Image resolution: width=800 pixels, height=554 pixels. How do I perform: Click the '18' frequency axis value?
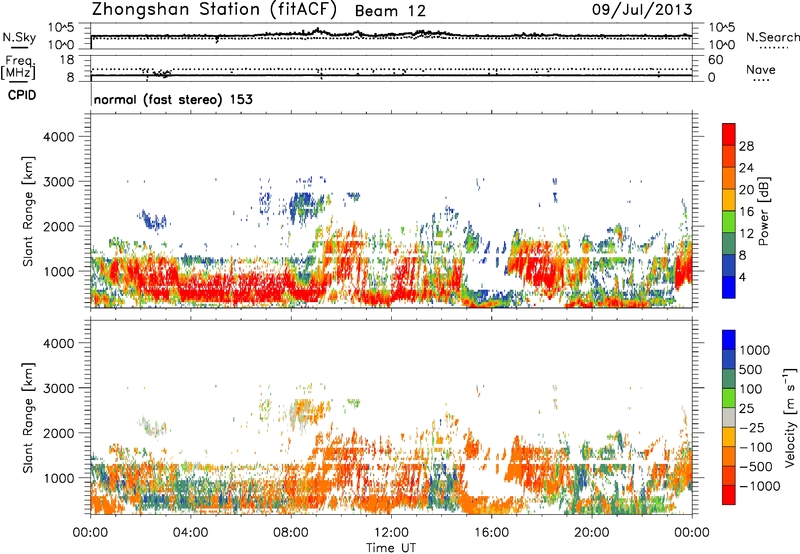tap(67, 60)
